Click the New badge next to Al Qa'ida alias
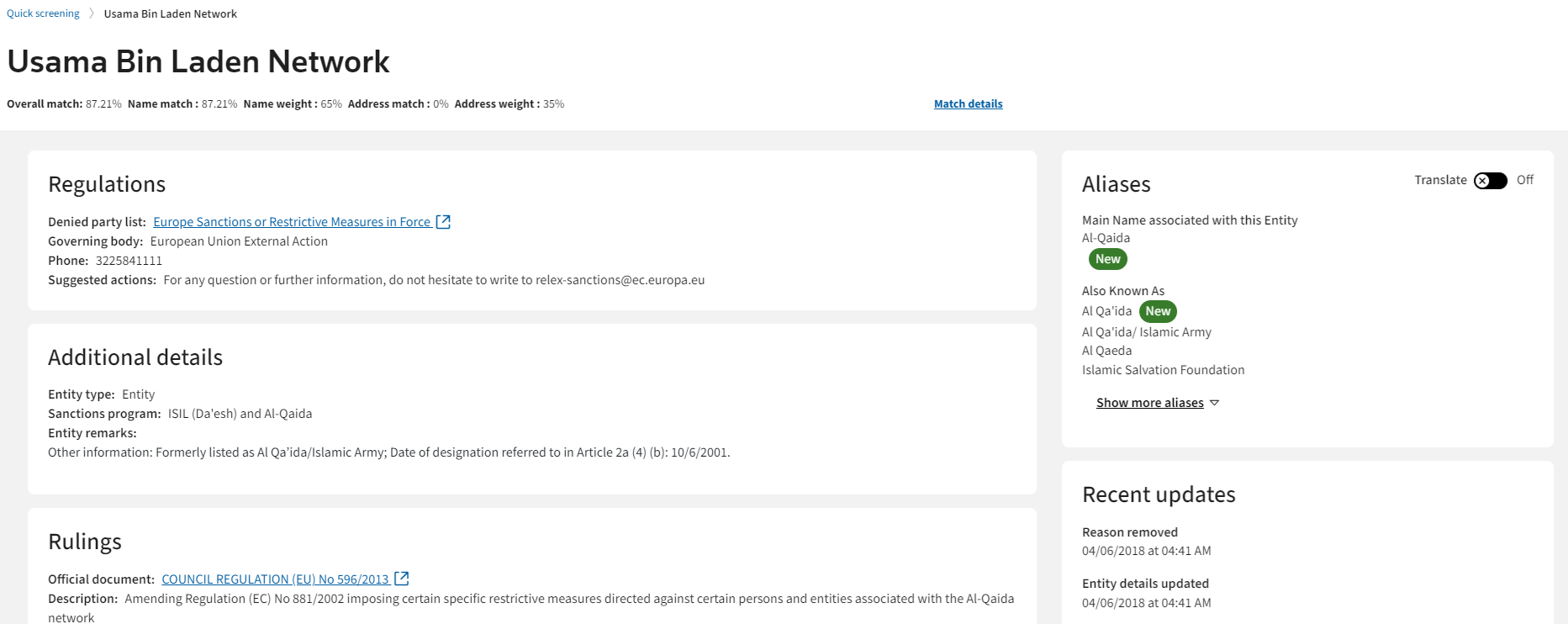This screenshot has height=624, width=1568. 1158,311
